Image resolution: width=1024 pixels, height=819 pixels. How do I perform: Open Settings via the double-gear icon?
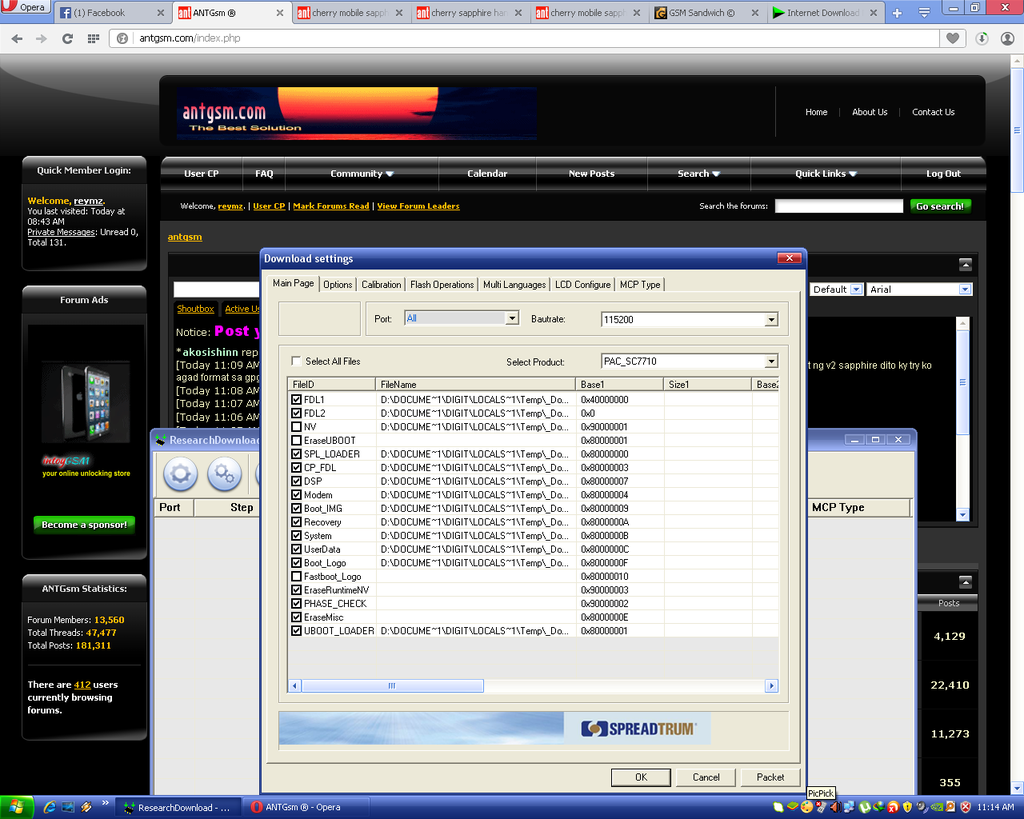(x=225, y=474)
